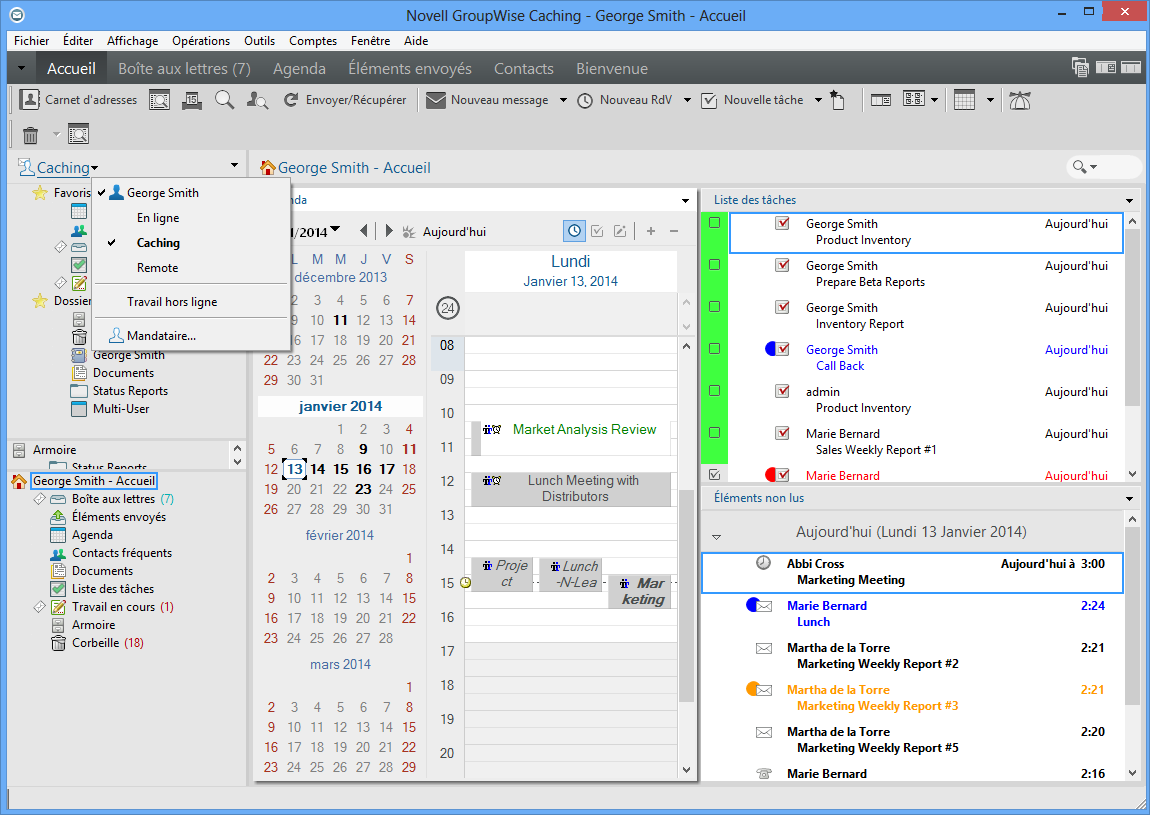Screen dimensions: 1150x815
Task: Open the Carnet d'adresses address book
Action: [x=78, y=100]
